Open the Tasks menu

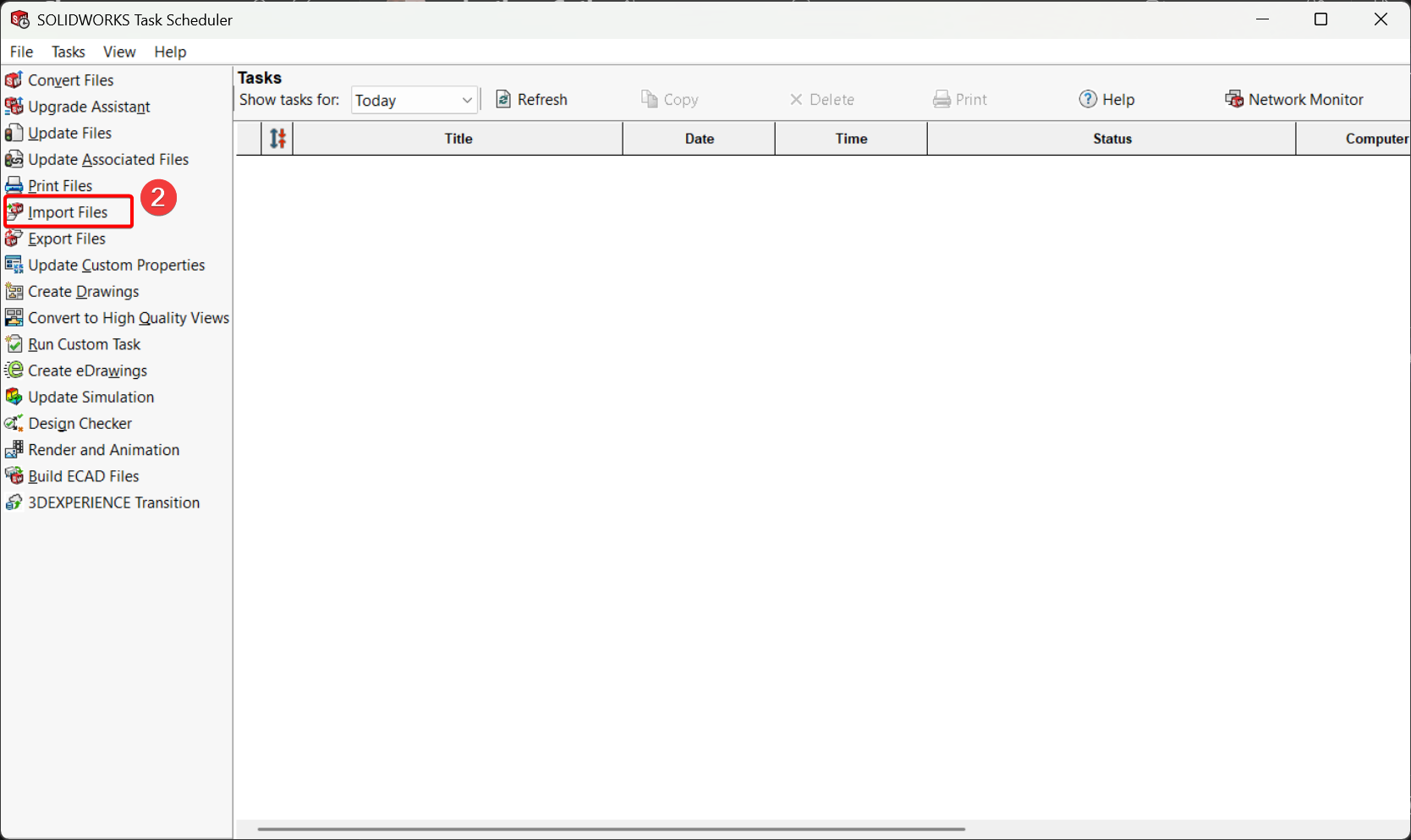69,52
